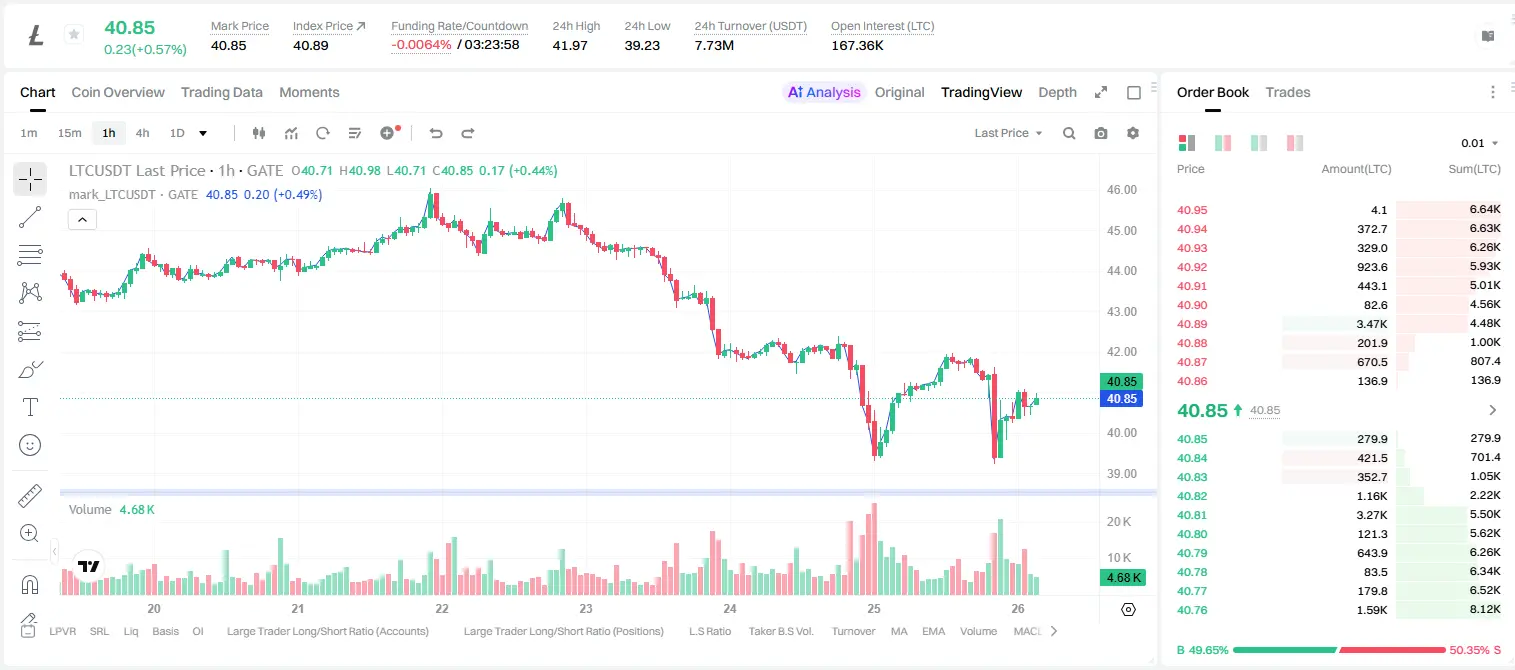Select the trend line drawing tool
Viewport: 1515px width, 670px height.
(x=30, y=217)
